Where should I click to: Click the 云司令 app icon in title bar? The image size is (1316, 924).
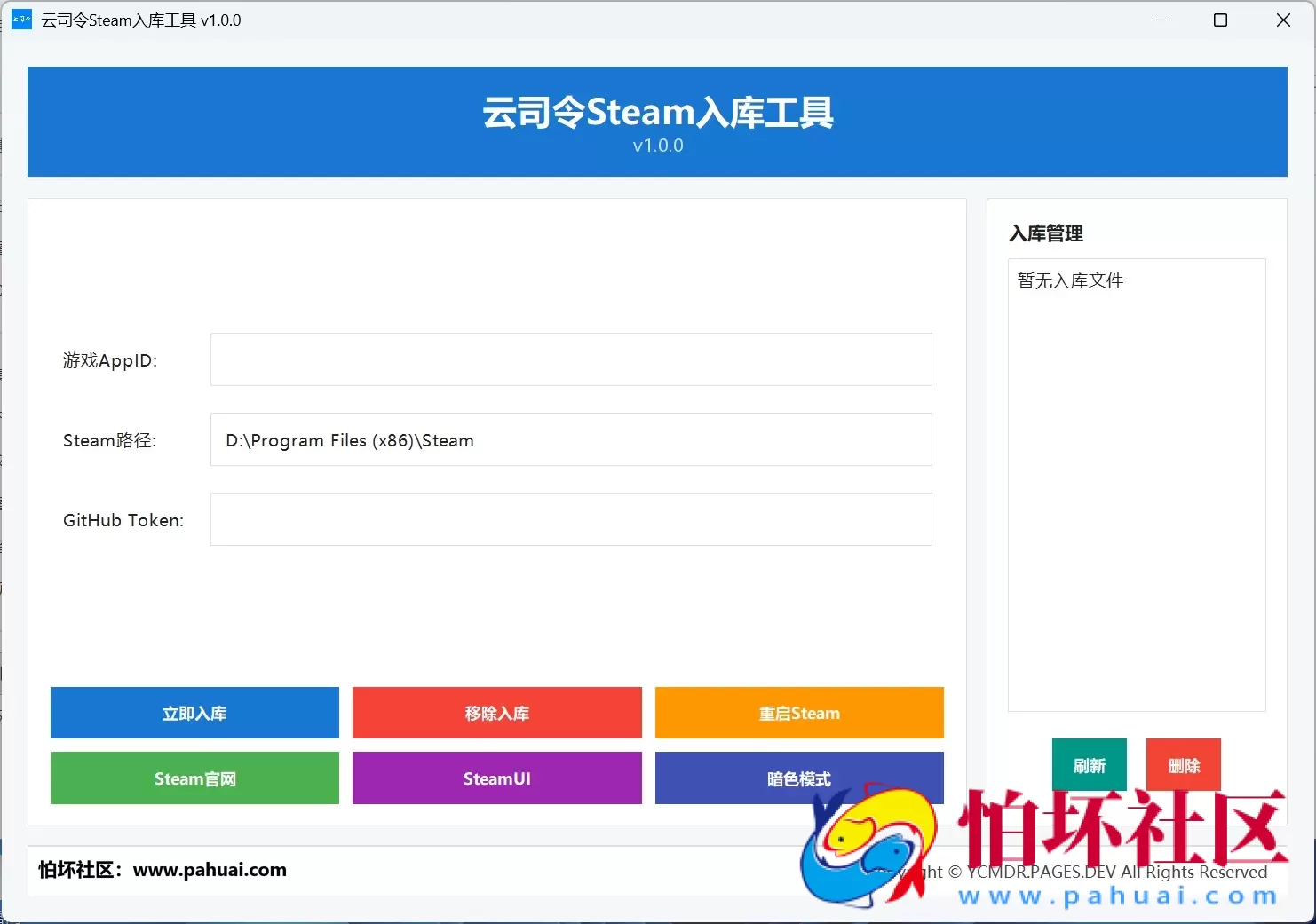20,19
